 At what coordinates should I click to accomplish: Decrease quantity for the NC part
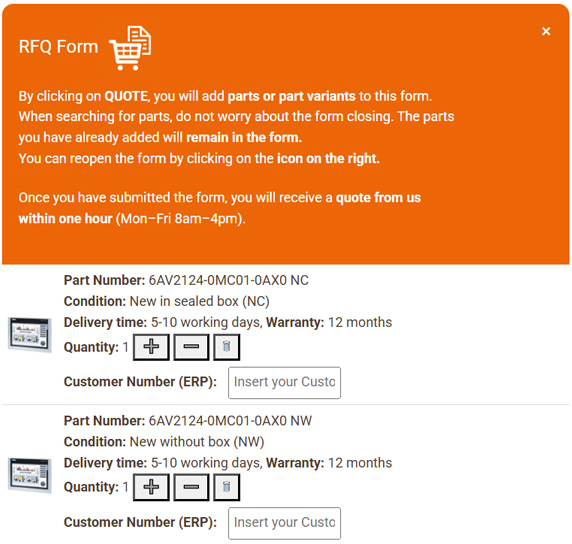[191, 347]
